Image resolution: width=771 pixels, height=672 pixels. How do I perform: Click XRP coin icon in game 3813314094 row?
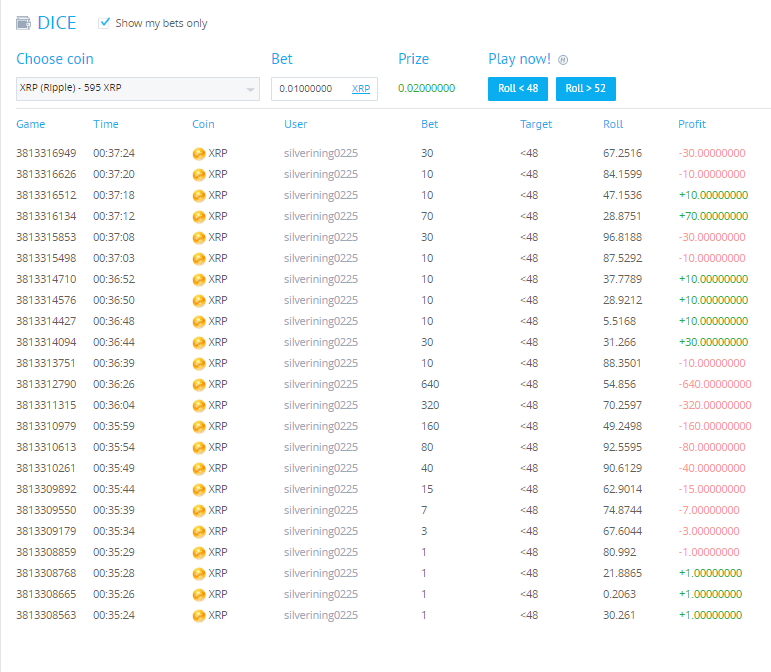point(199,342)
